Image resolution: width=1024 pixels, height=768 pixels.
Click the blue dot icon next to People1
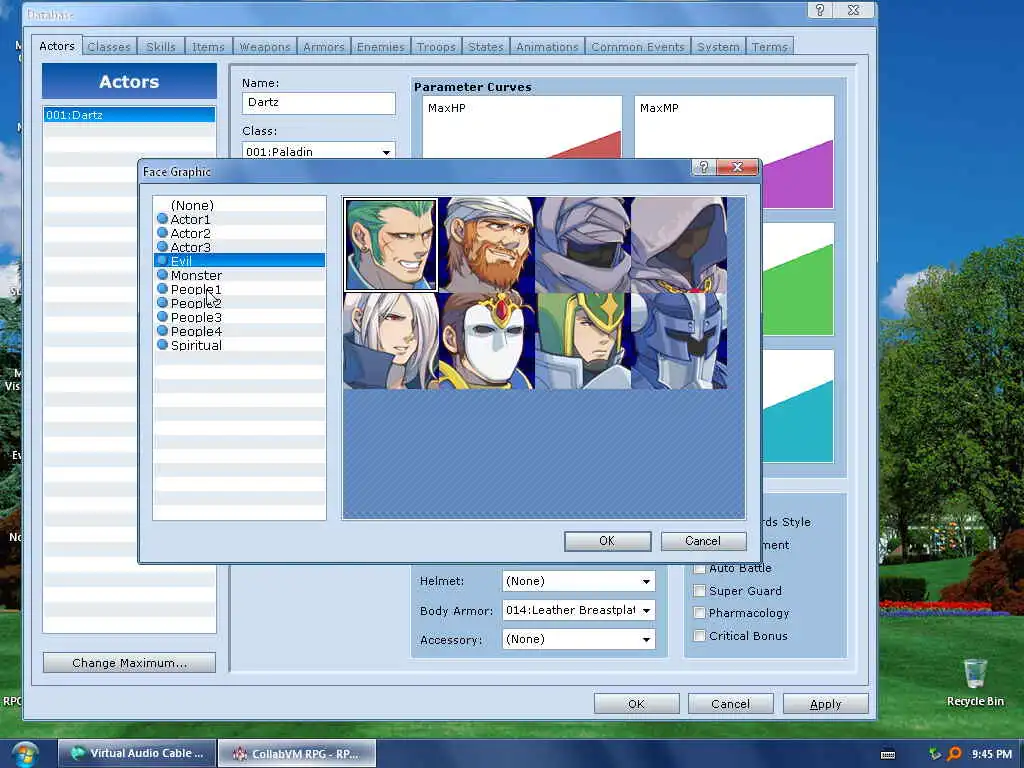pyautogui.click(x=163, y=289)
